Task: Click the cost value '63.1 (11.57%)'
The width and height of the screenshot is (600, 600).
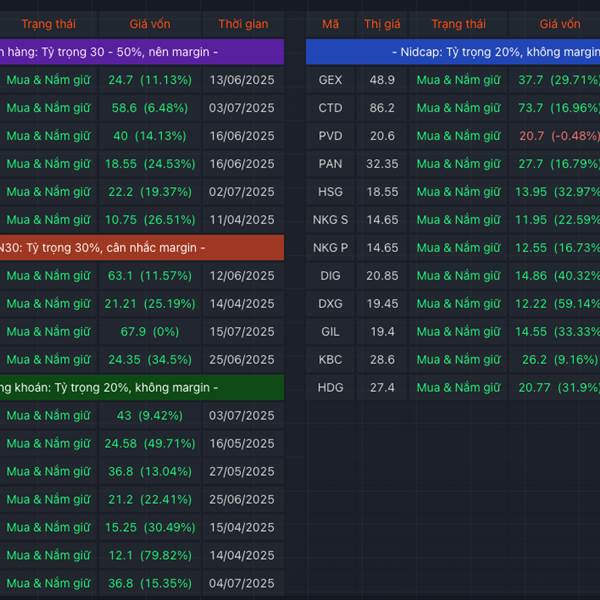Action: 150,276
